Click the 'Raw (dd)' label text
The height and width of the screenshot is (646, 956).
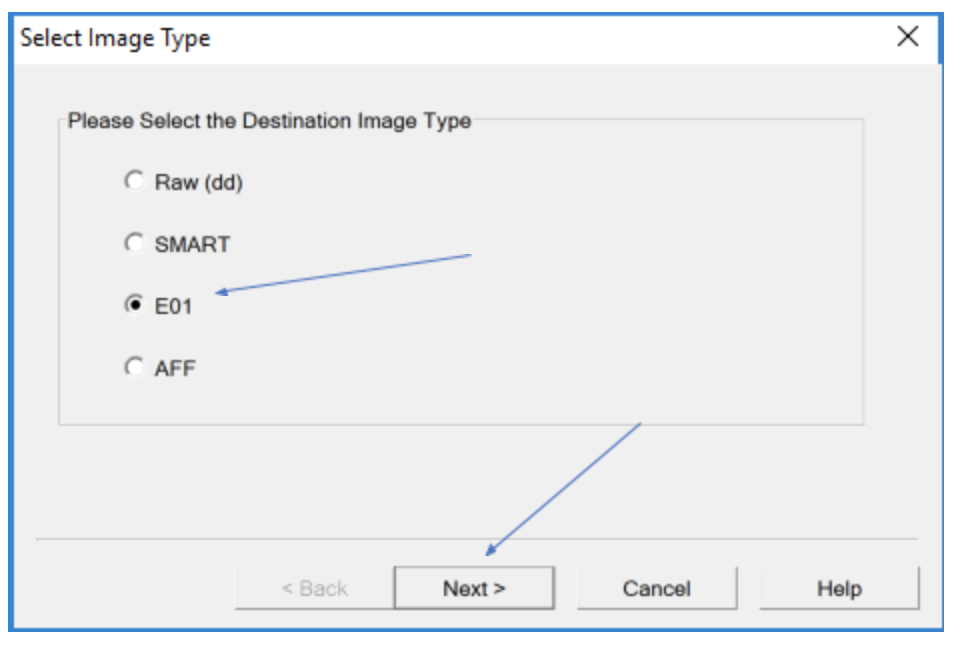(x=198, y=183)
